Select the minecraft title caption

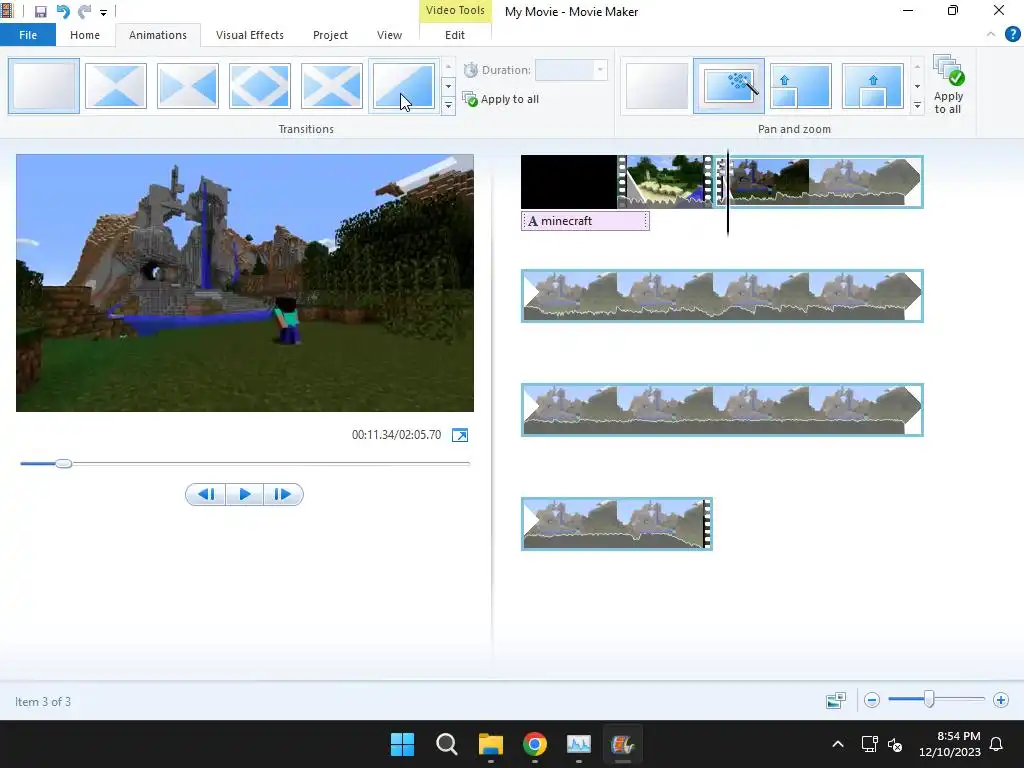(585, 221)
